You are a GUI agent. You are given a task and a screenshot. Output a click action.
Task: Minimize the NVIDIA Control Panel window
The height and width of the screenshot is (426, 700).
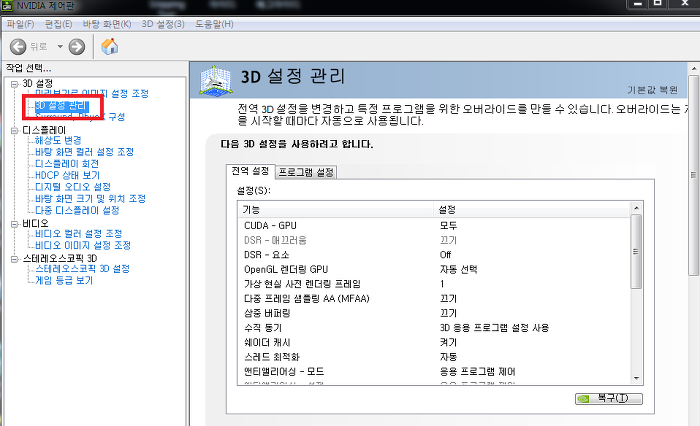[x=638, y=4]
